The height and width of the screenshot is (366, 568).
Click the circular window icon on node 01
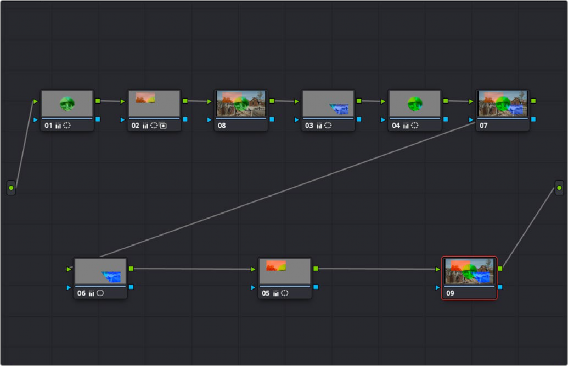[x=67, y=125]
